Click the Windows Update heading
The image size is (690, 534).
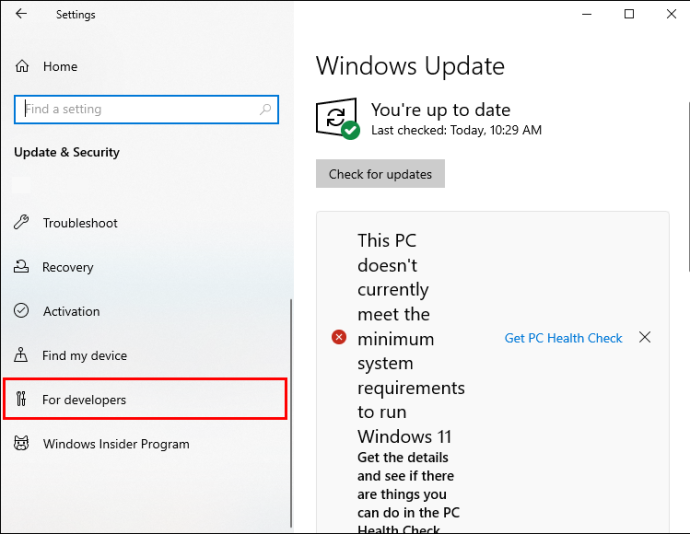(410, 66)
